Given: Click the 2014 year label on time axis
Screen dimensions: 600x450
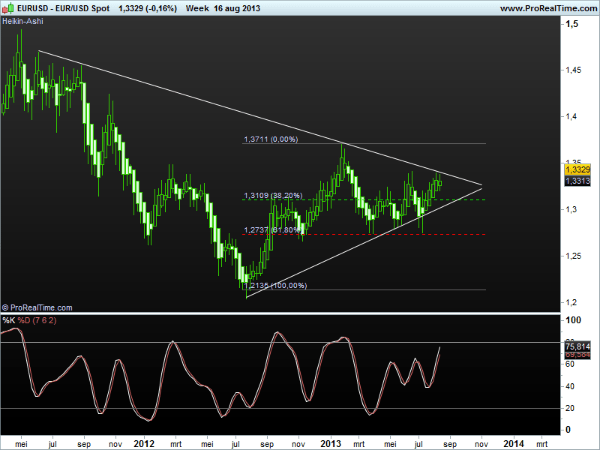Looking at the screenshot, I should pyautogui.click(x=514, y=443).
